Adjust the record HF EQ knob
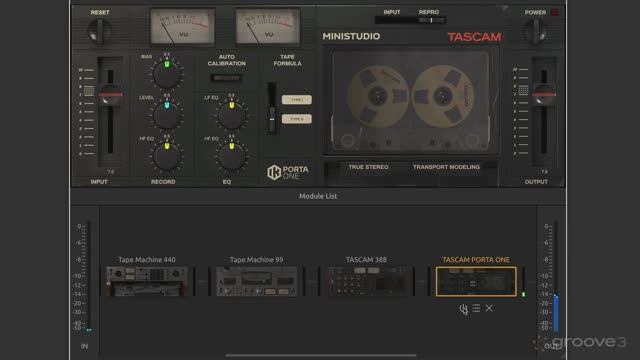The height and width of the screenshot is (360, 640). (167, 156)
